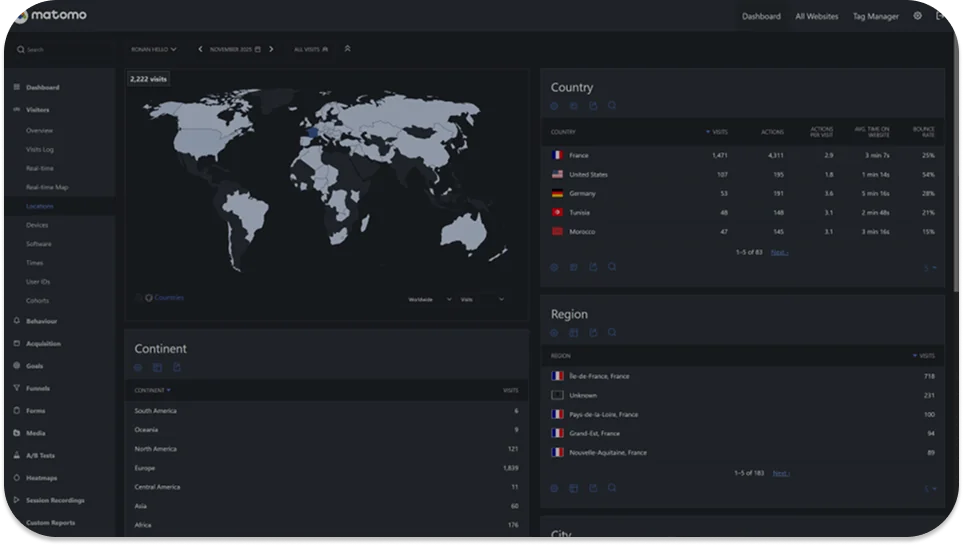The height and width of the screenshot is (545, 963).
Task: Open the Worldwide map region dropdown
Action: tap(430, 299)
